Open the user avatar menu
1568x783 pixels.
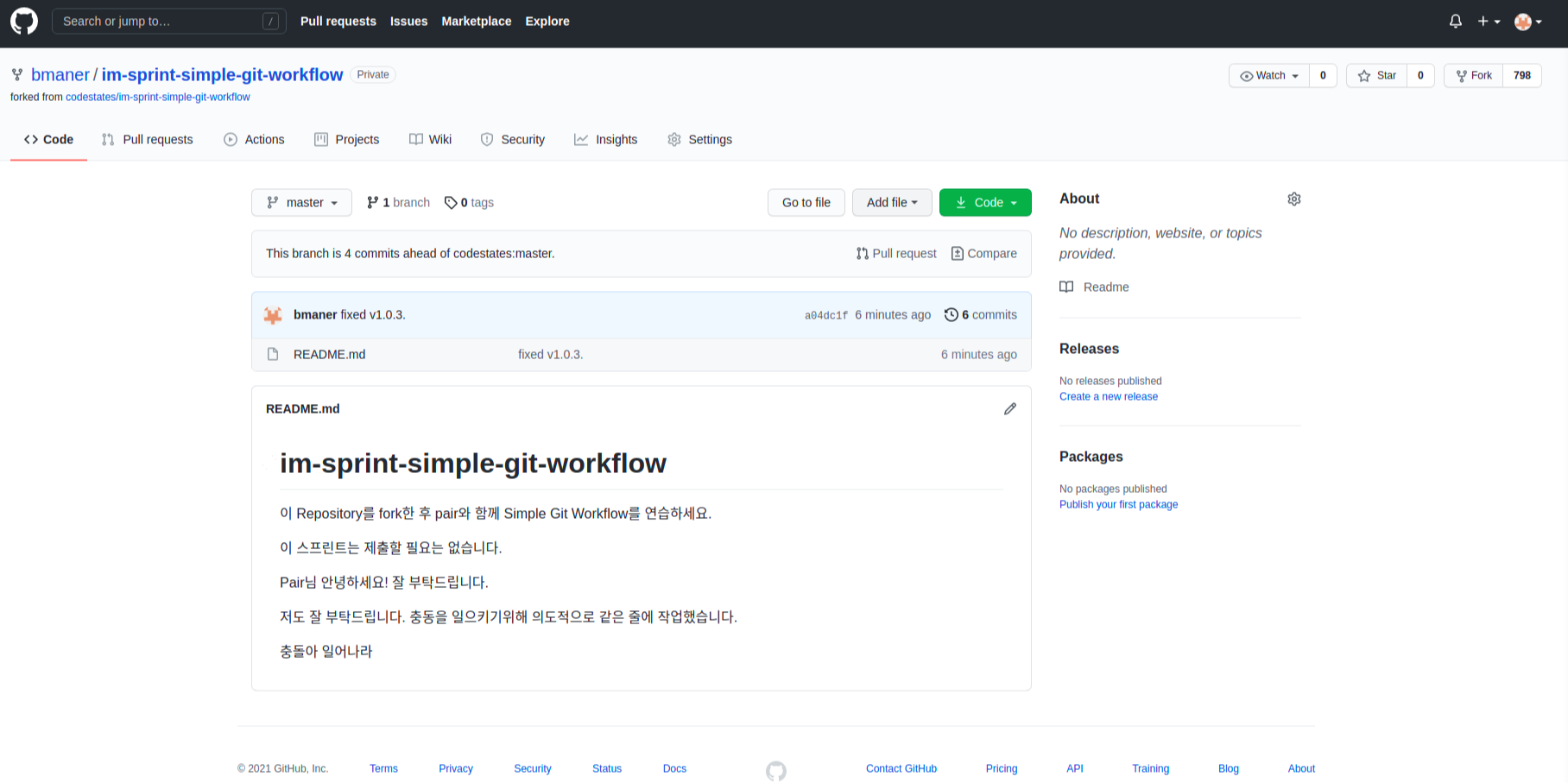pos(1528,21)
